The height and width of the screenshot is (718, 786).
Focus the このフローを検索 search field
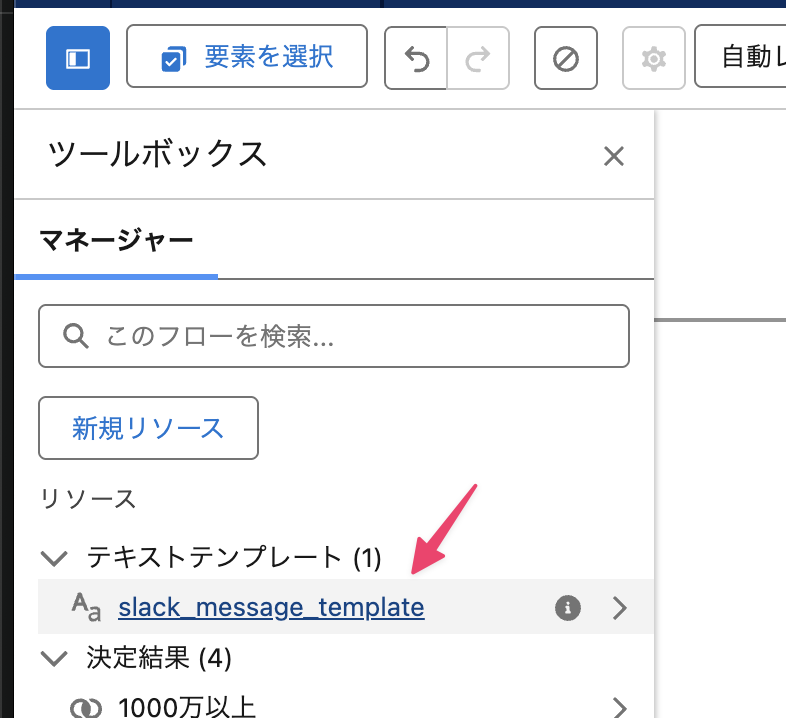point(334,336)
